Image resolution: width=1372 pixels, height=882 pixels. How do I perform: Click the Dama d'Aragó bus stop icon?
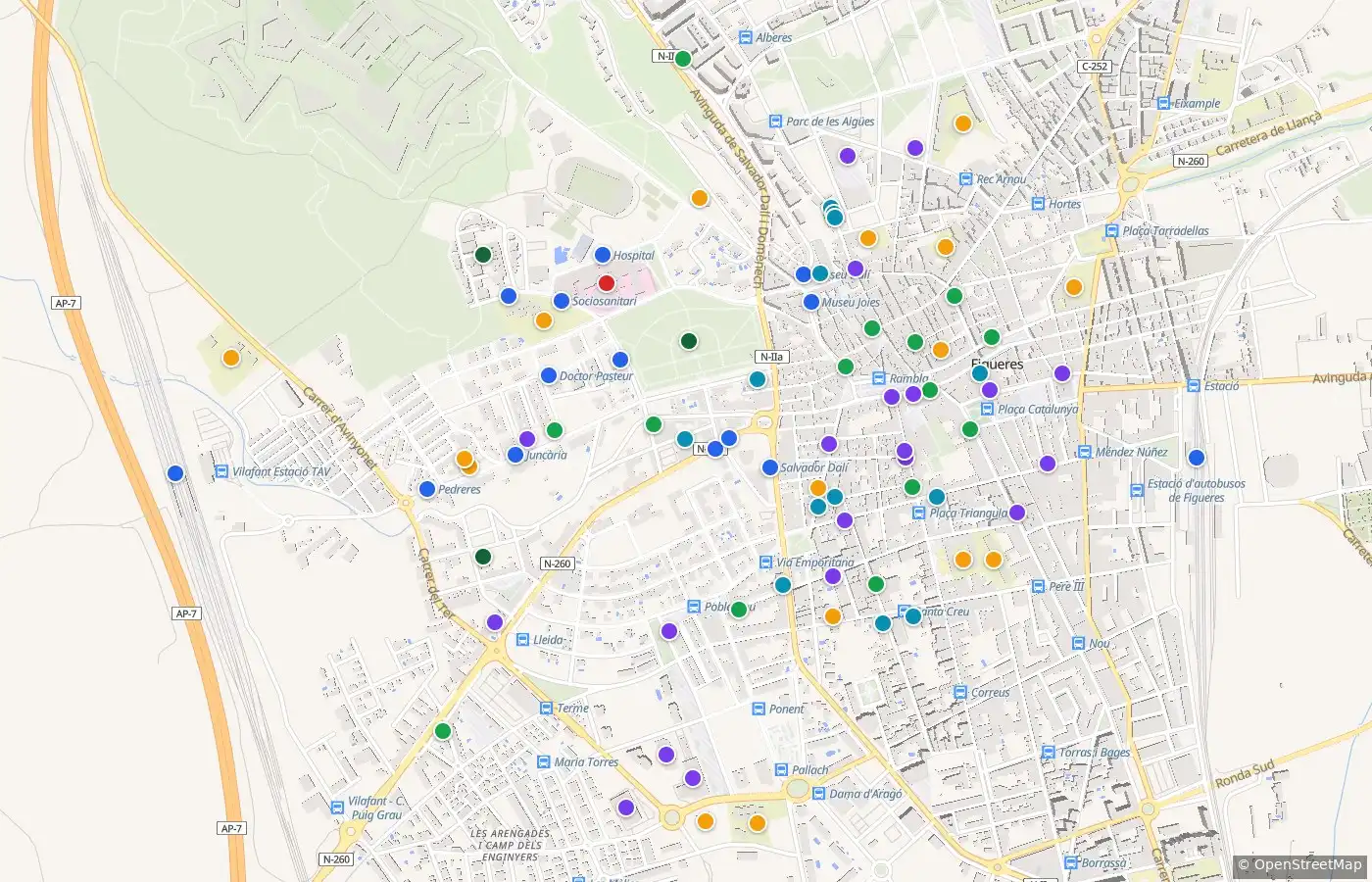coord(818,794)
